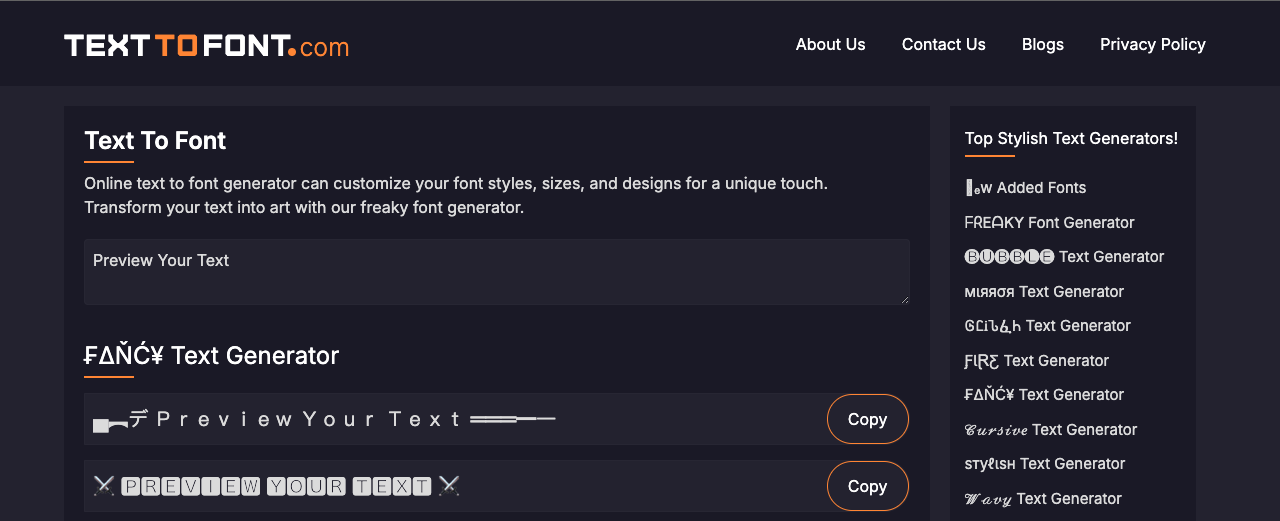View the Privacy Policy page
The height and width of the screenshot is (521, 1280).
[x=1152, y=44]
